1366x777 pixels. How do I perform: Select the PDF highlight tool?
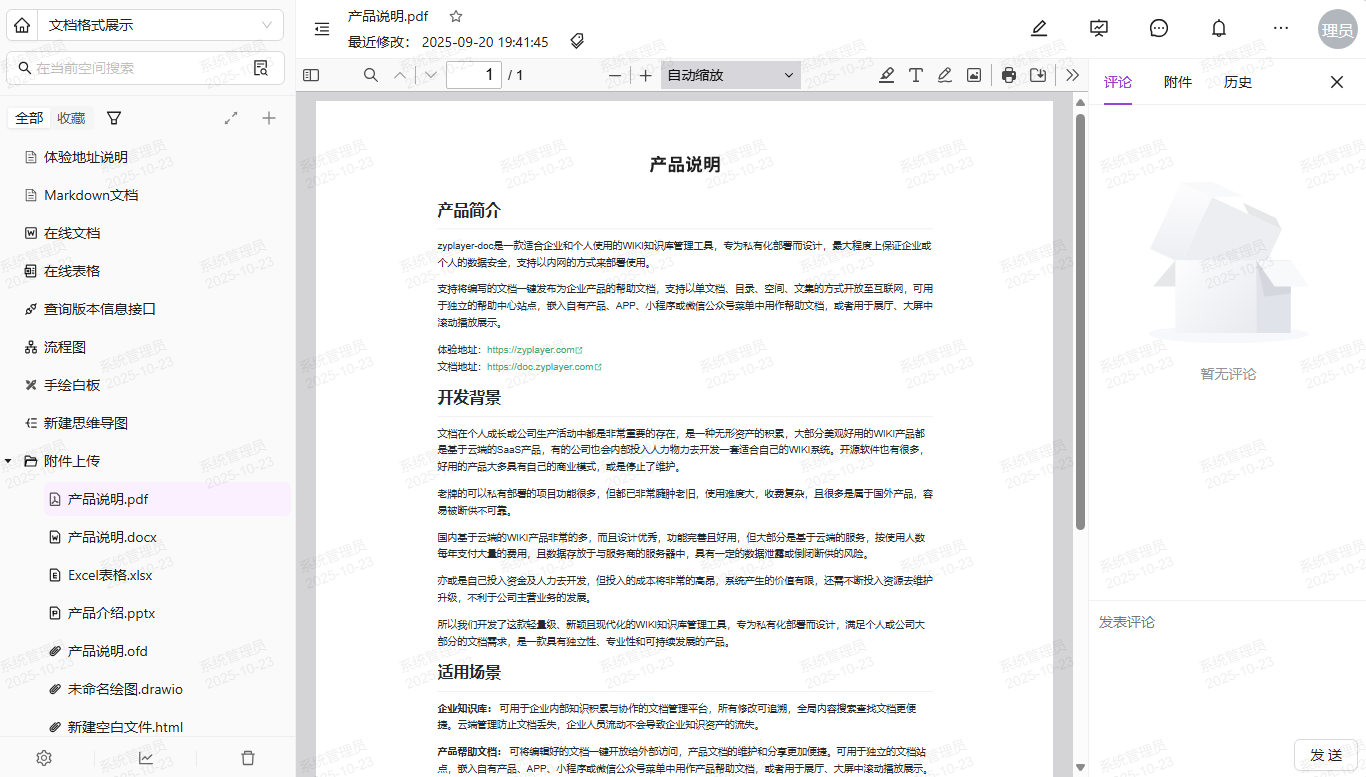(x=886, y=75)
